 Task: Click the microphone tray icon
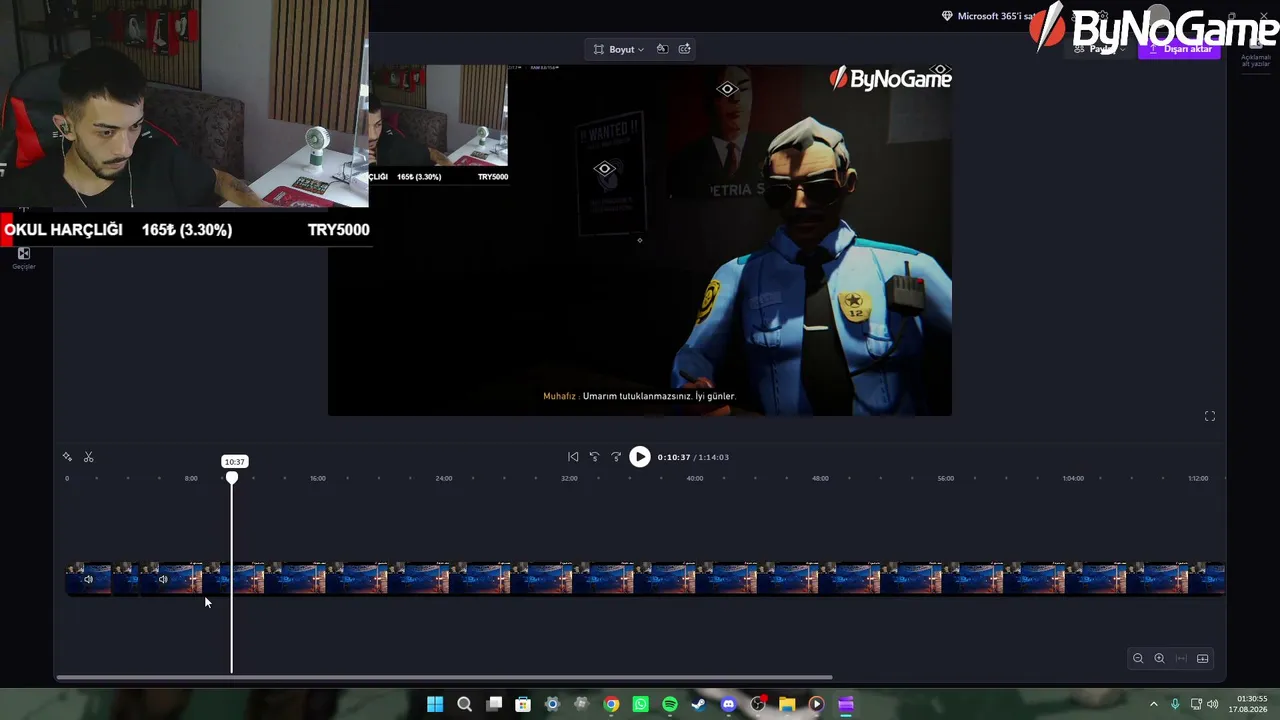coord(1175,704)
